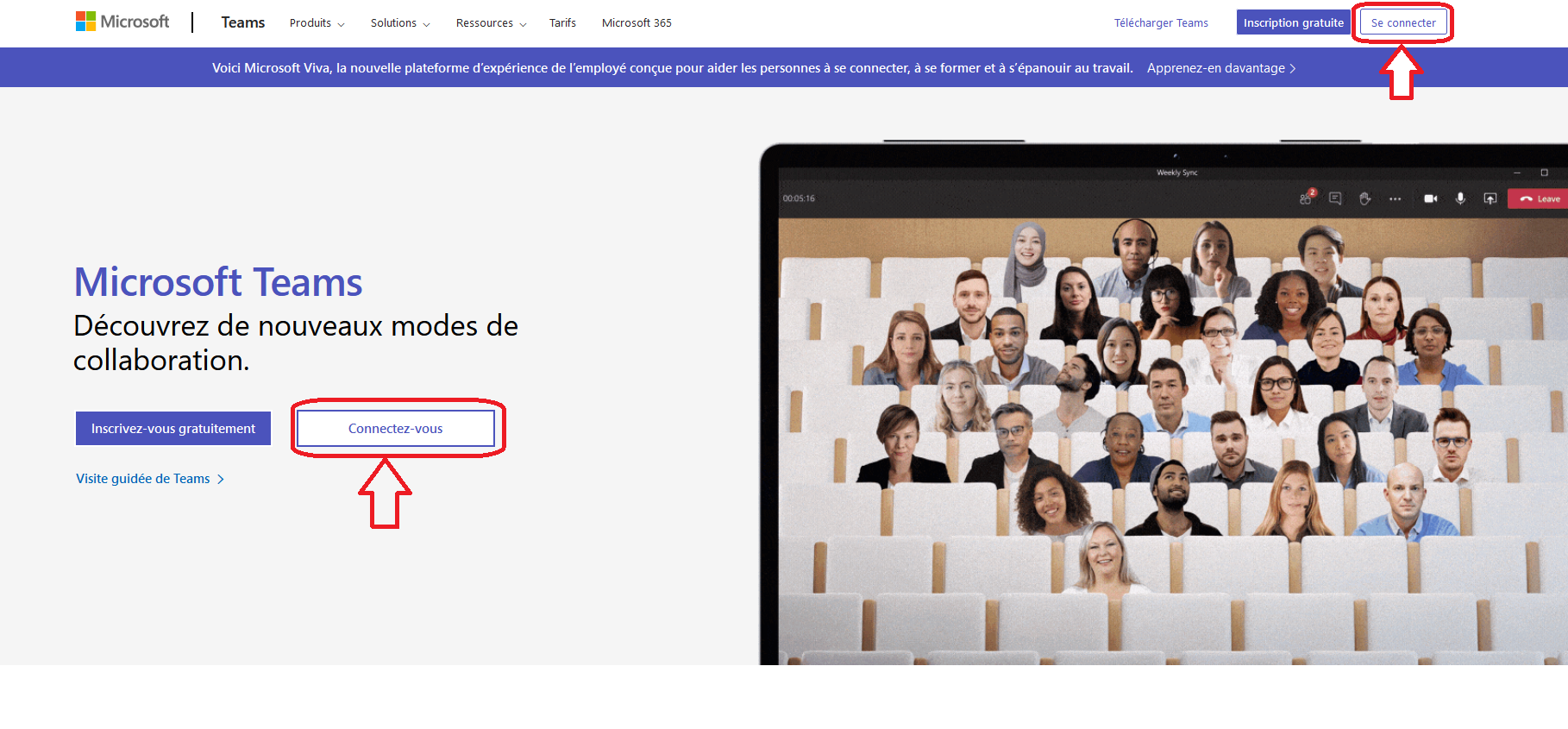Click the Together mode audience image
The height and width of the screenshot is (729, 1568).
point(1173,441)
